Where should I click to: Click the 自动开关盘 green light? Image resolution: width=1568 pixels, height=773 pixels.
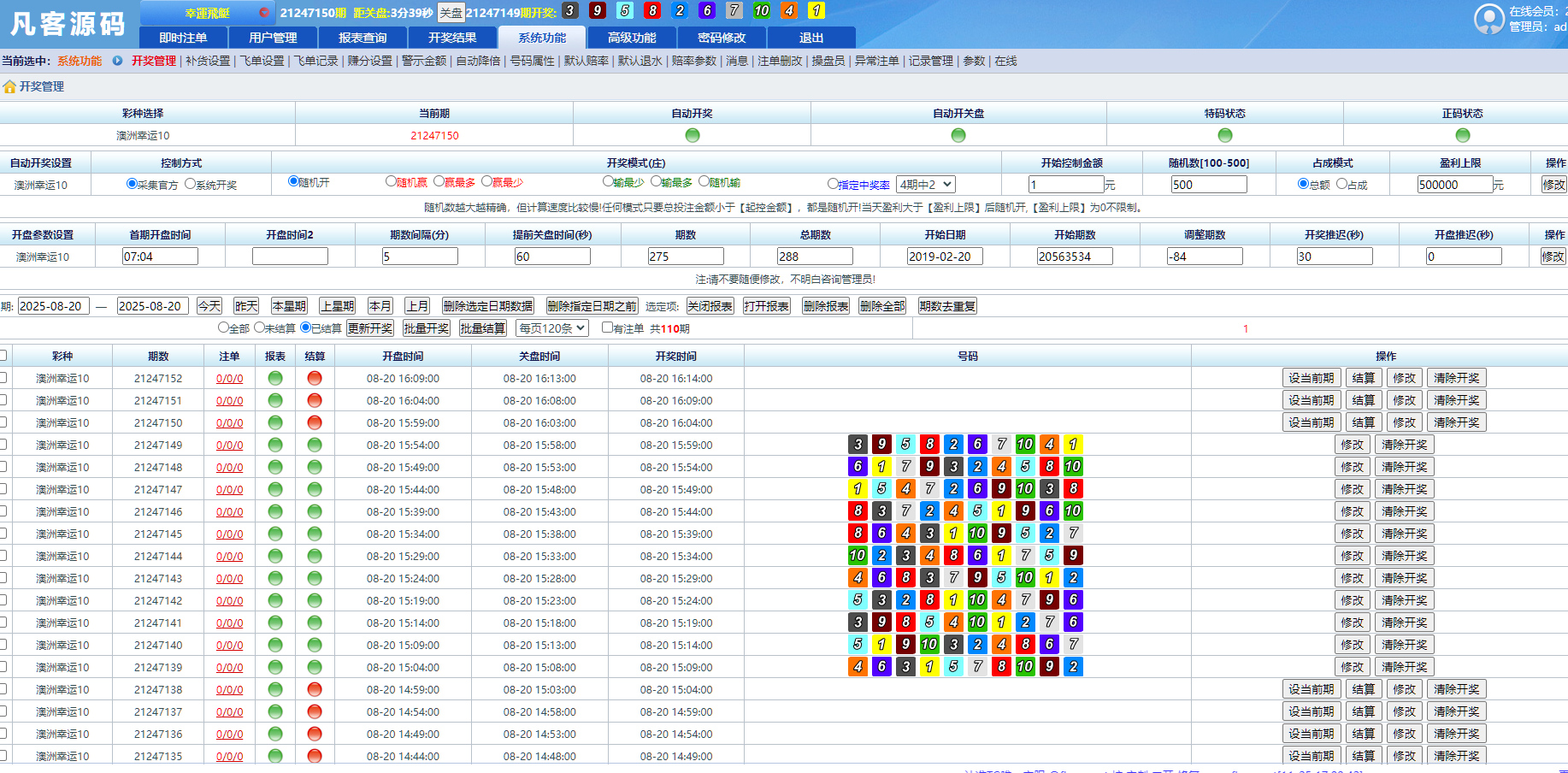pyautogui.click(x=958, y=135)
